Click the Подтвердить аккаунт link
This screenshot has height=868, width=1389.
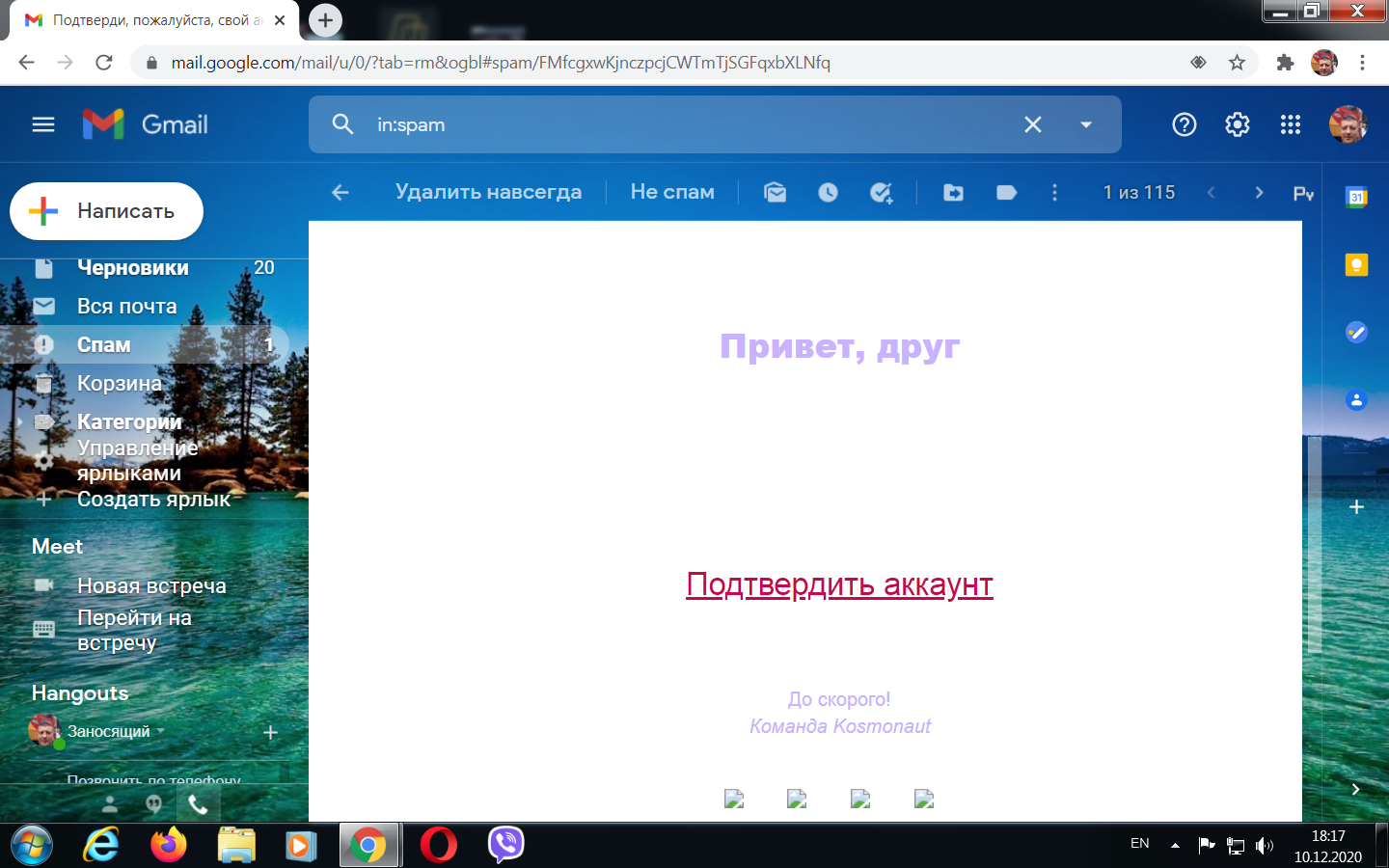click(838, 584)
